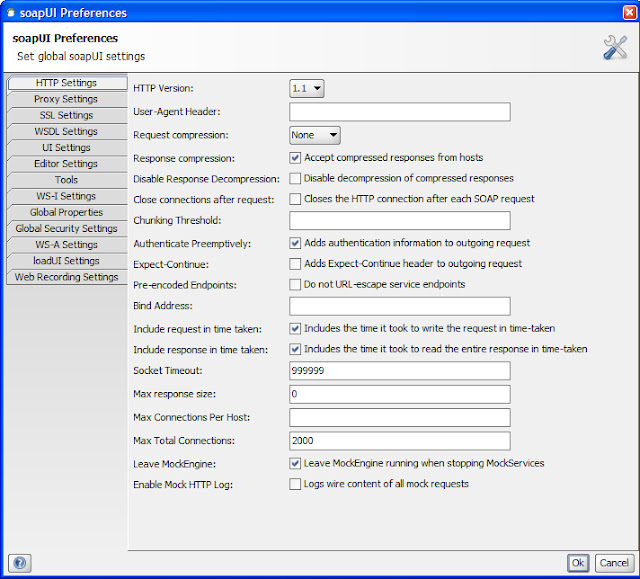The image size is (640, 579).
Task: Open the Request compression dropdown
Action: coord(315,135)
